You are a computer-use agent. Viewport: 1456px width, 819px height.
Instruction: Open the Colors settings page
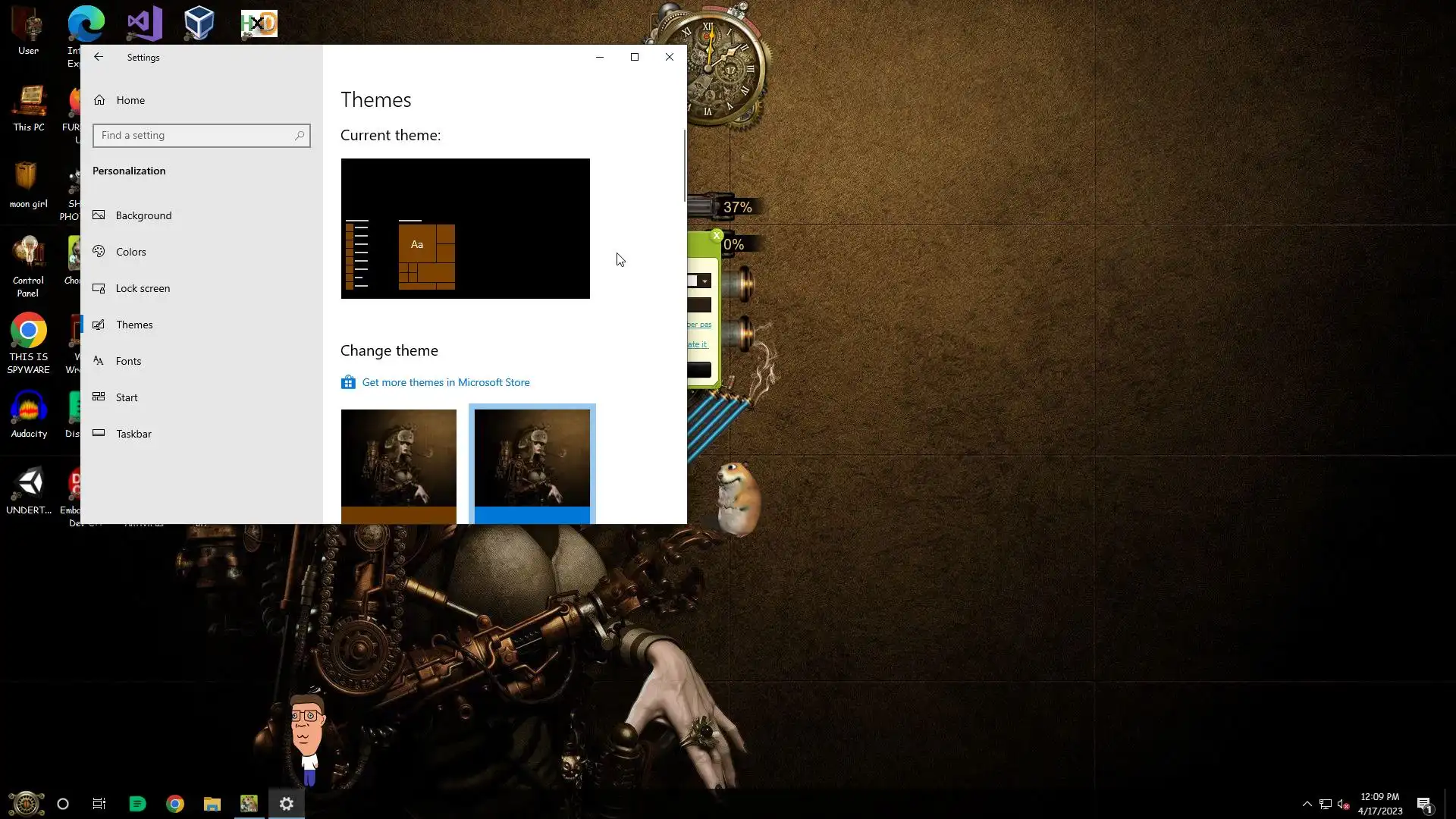tap(130, 252)
